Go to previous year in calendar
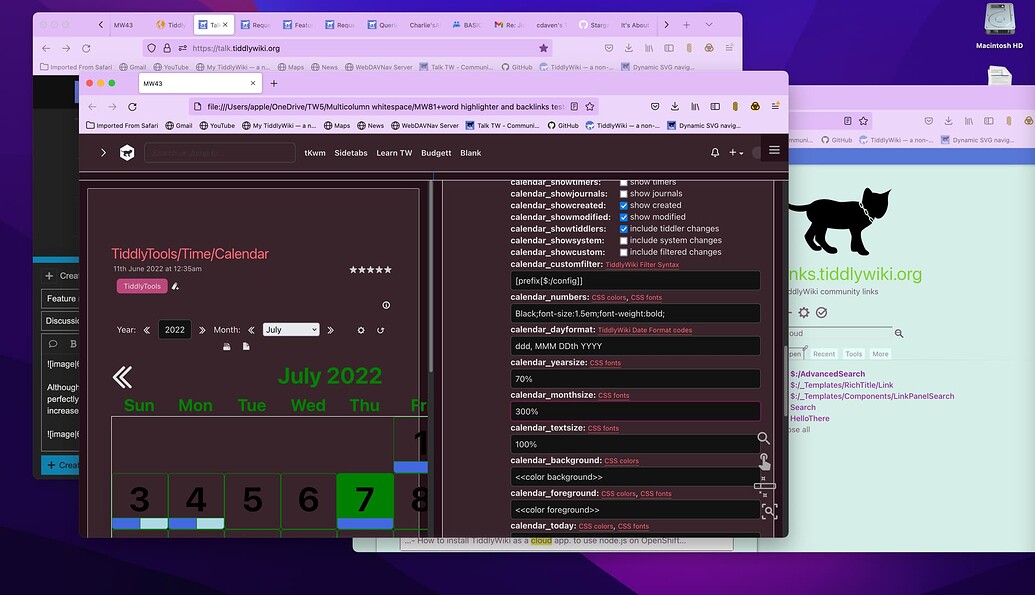 tap(147, 330)
